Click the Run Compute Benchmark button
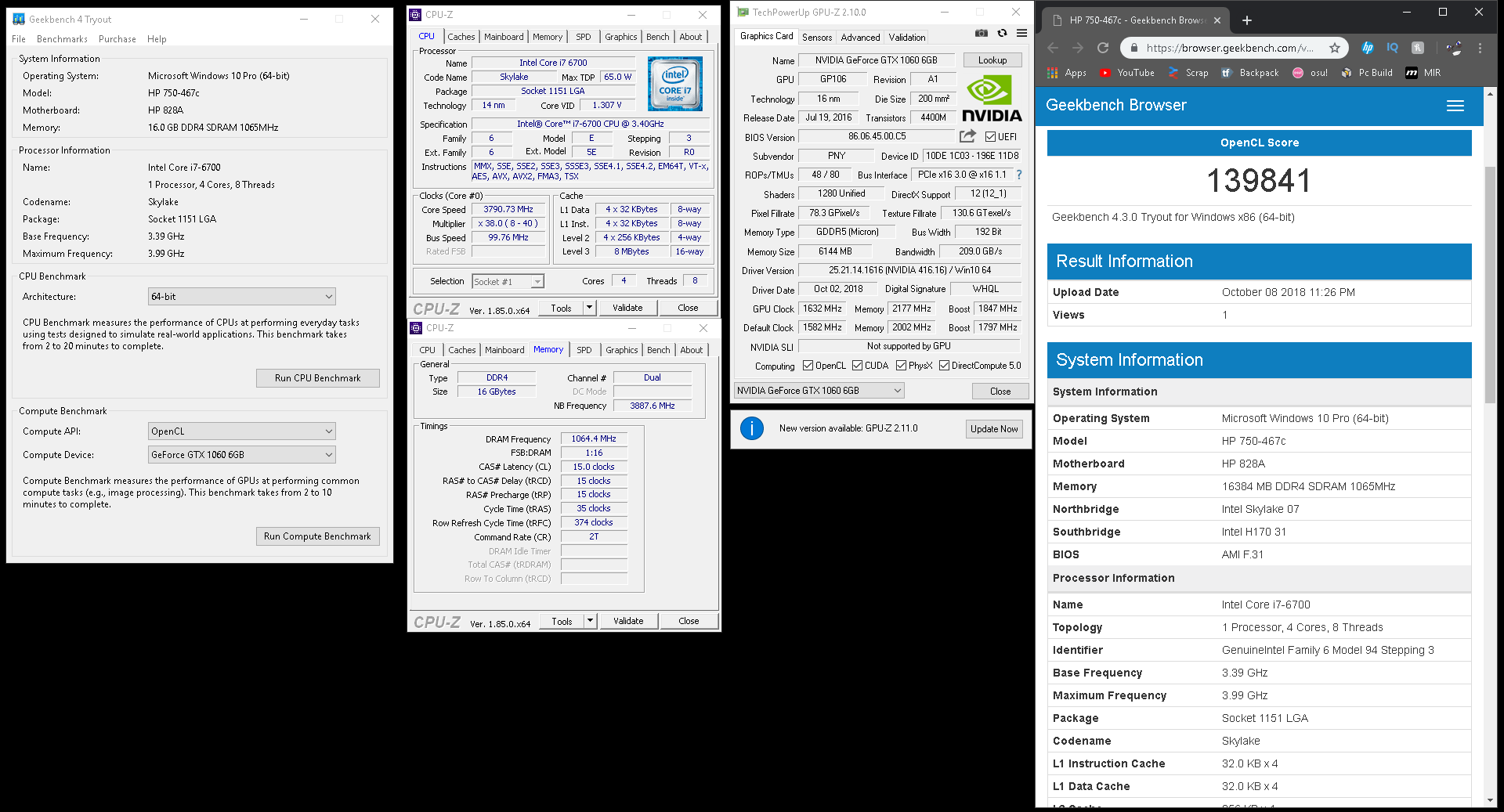The image size is (1504, 812). click(x=318, y=536)
